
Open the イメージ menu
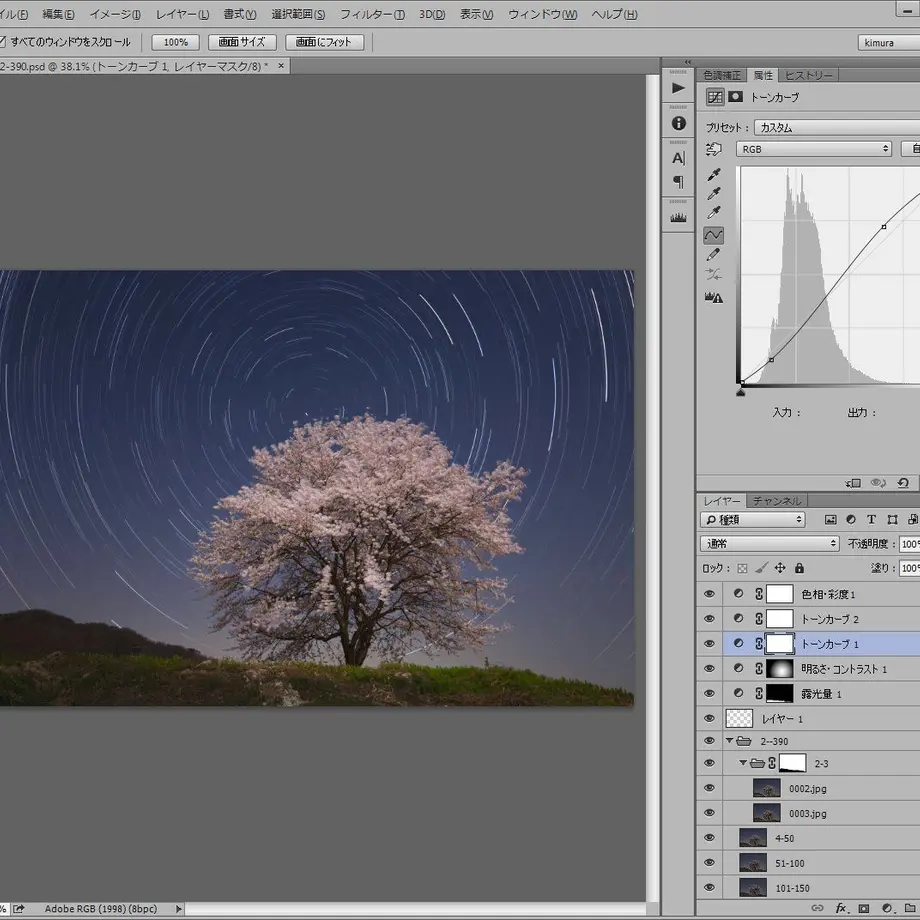115,14
